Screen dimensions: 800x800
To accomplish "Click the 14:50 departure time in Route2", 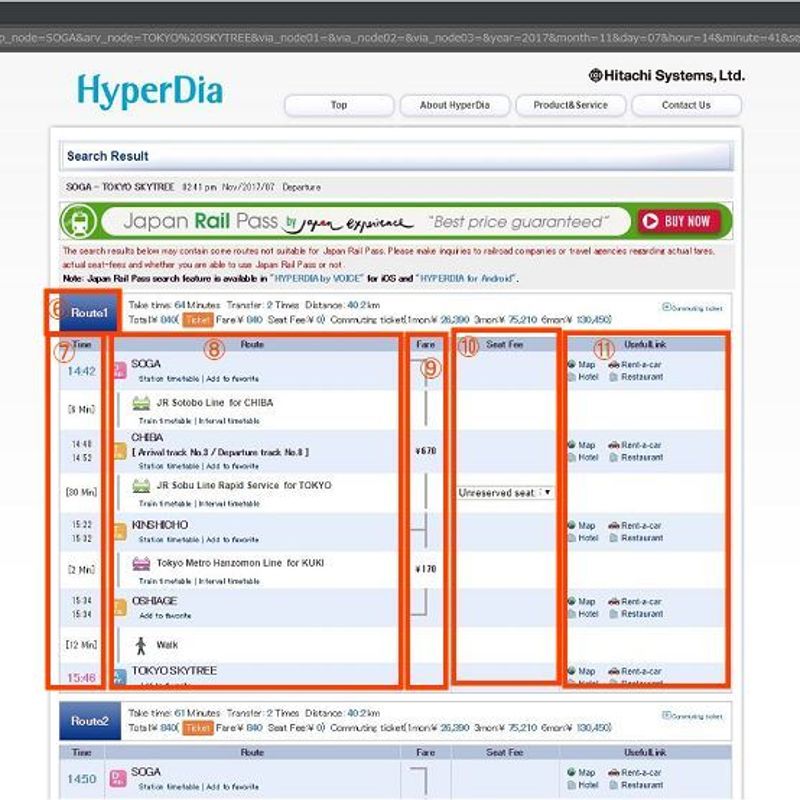I will 82,779.
